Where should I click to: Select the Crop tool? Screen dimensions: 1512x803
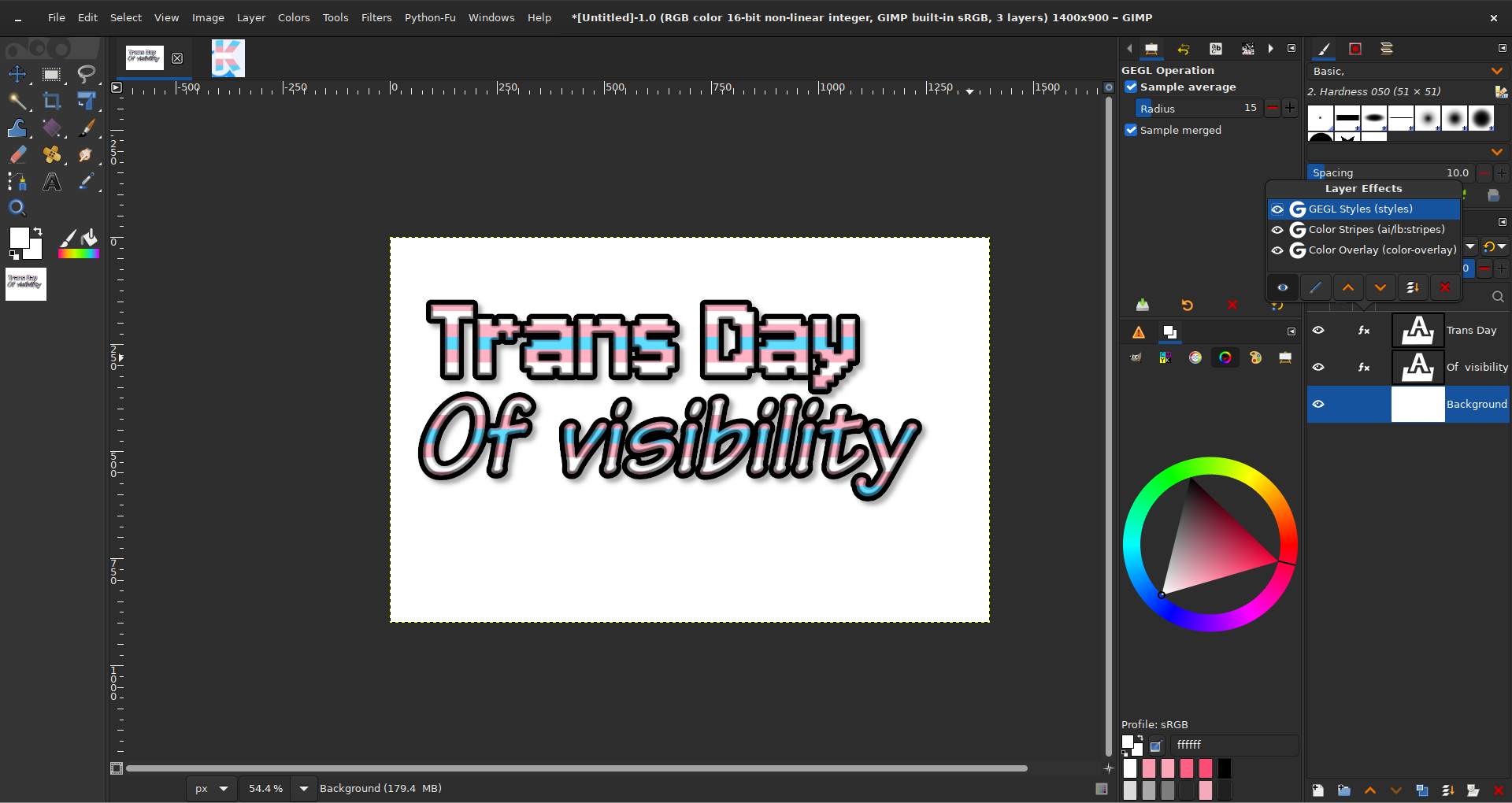tap(52, 102)
